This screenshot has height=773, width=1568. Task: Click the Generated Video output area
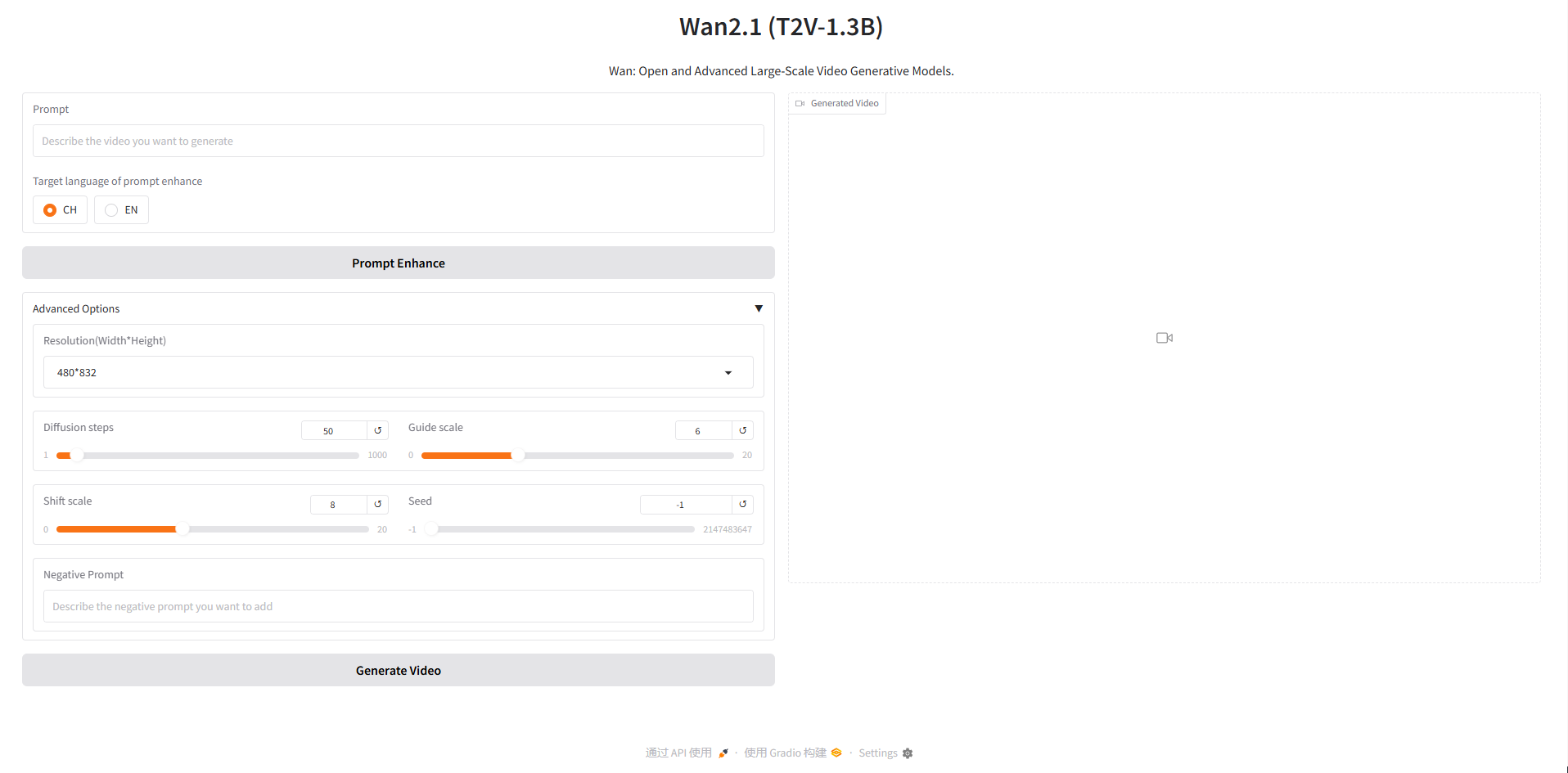1165,338
